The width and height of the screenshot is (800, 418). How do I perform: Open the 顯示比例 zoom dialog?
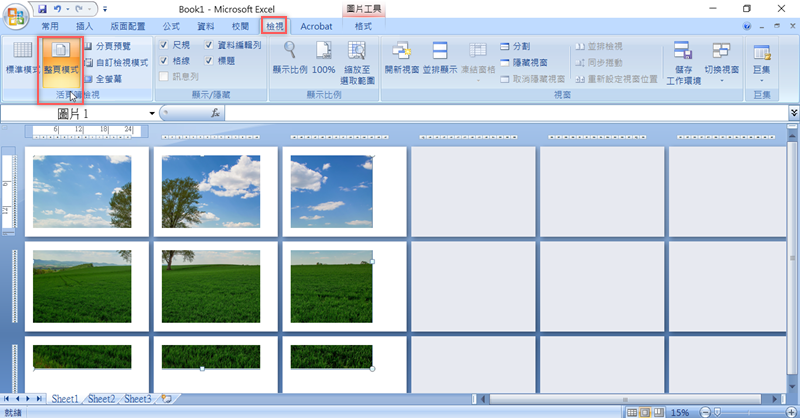(x=290, y=58)
